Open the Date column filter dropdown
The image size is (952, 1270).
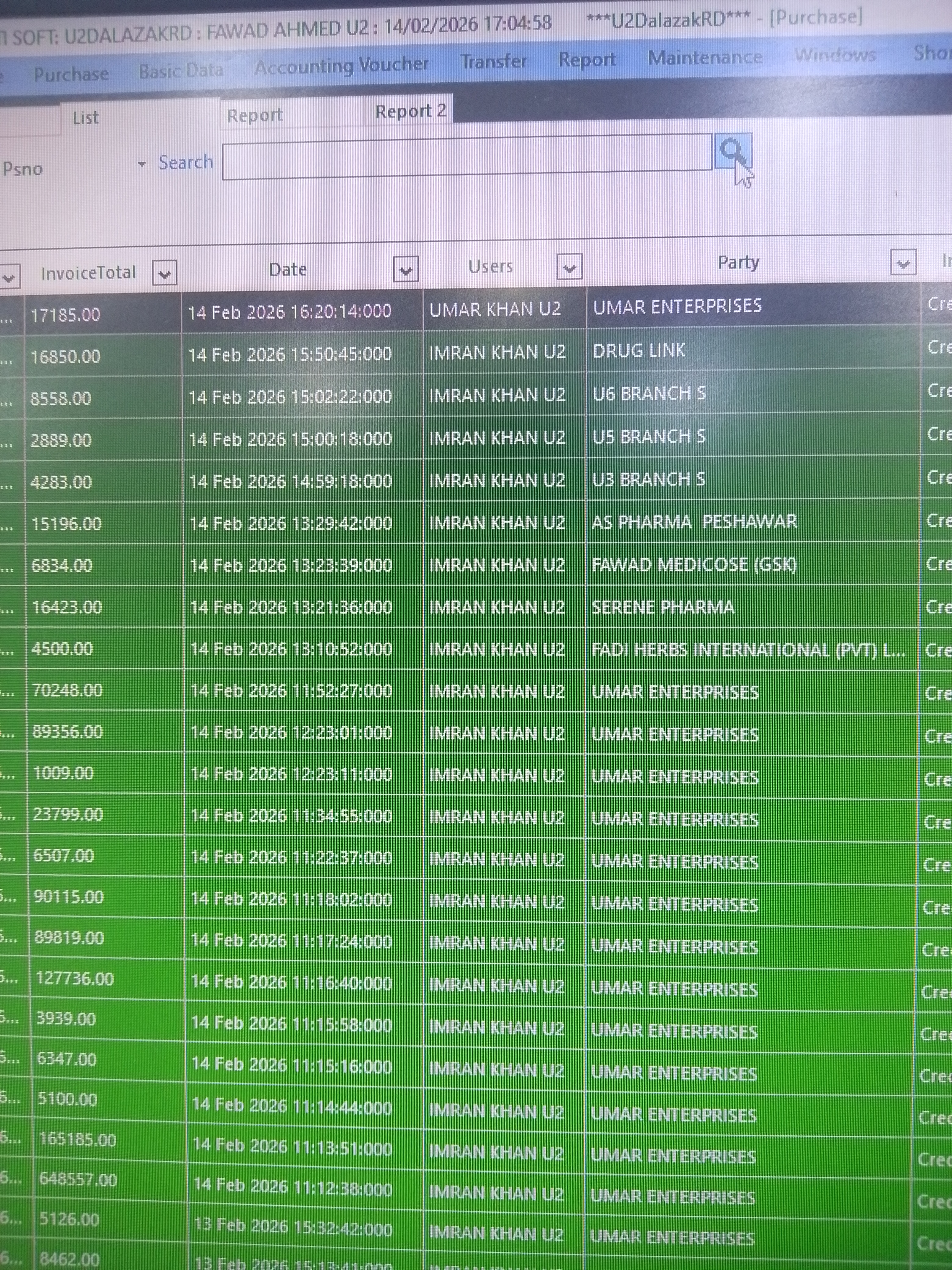click(x=405, y=270)
